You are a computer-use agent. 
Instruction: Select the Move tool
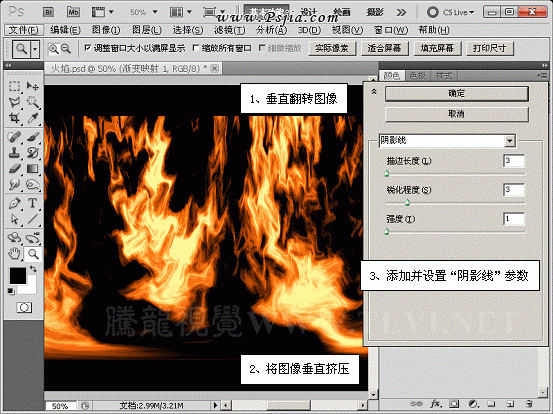pyautogui.click(x=33, y=86)
